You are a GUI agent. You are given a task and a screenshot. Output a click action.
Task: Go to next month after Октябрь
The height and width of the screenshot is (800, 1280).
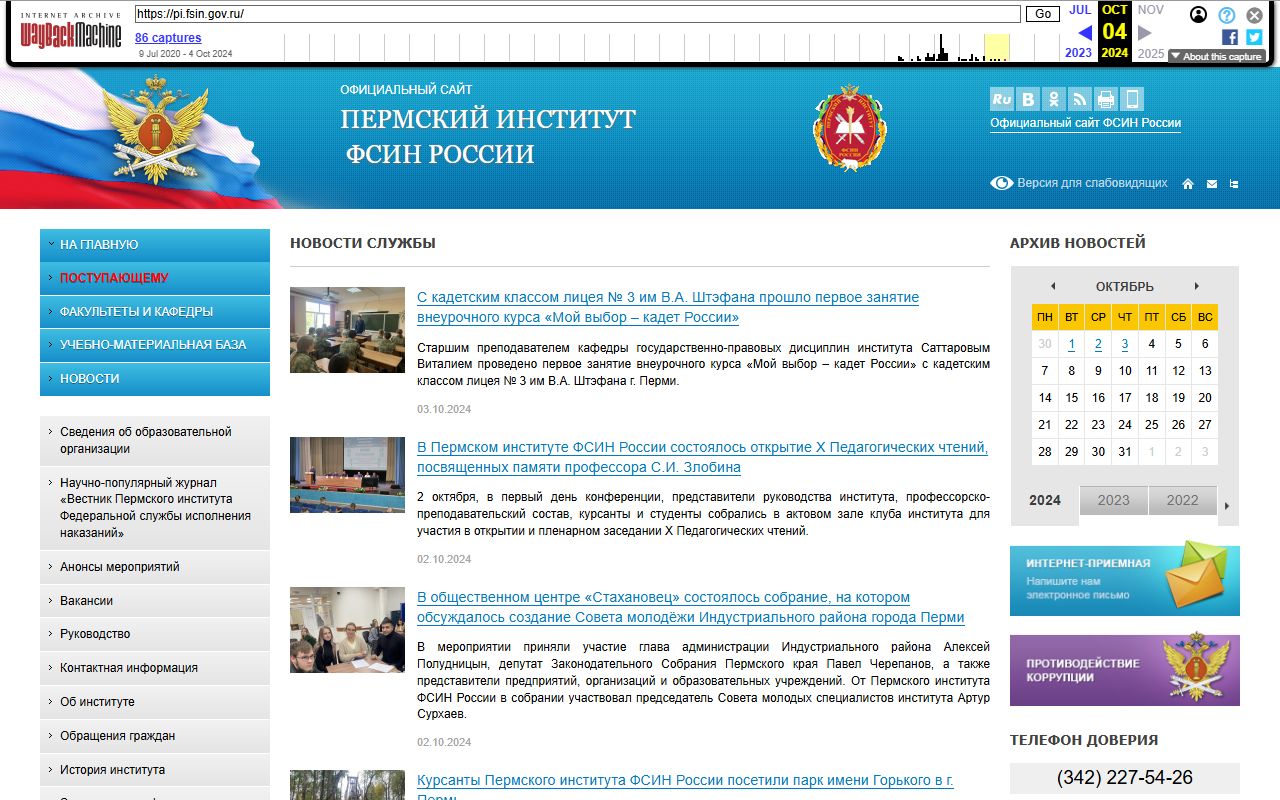(x=1196, y=286)
